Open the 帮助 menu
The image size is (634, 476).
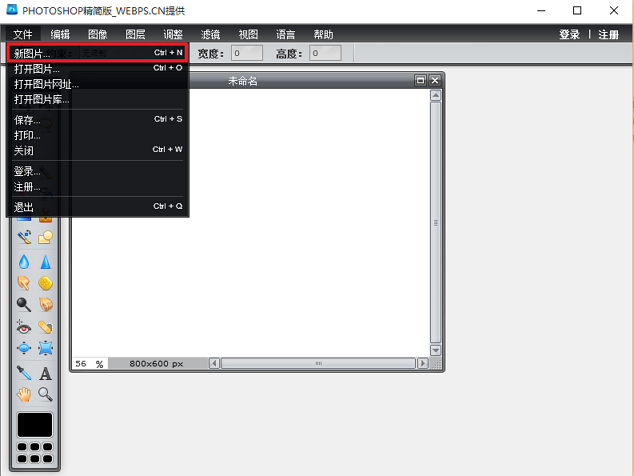pyautogui.click(x=323, y=34)
